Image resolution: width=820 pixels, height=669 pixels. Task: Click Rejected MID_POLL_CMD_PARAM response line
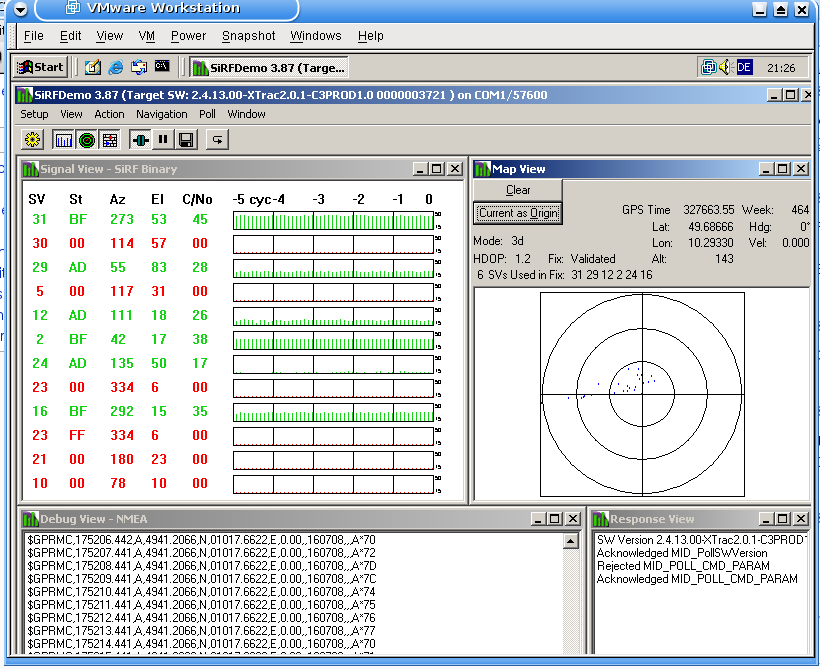click(683, 566)
